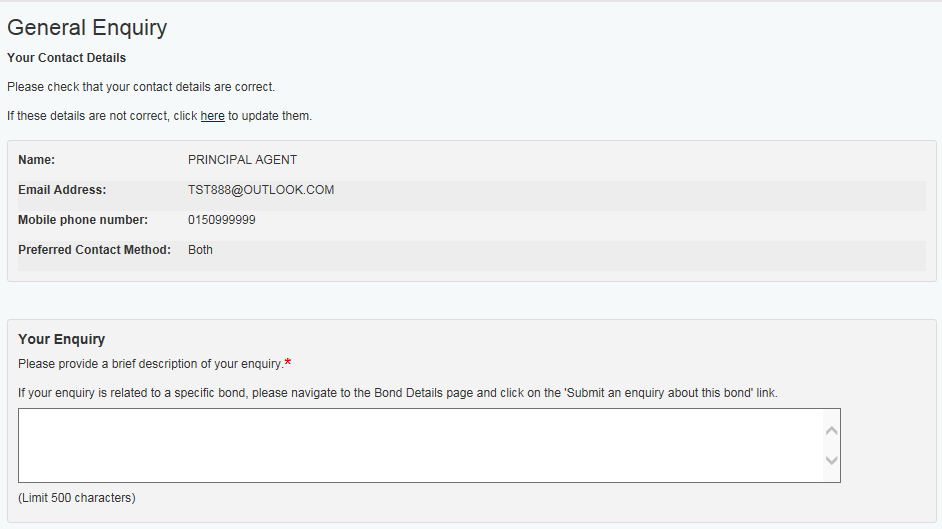Click inside the enquiry description text box
Image resolution: width=942 pixels, height=529 pixels.
point(420,445)
